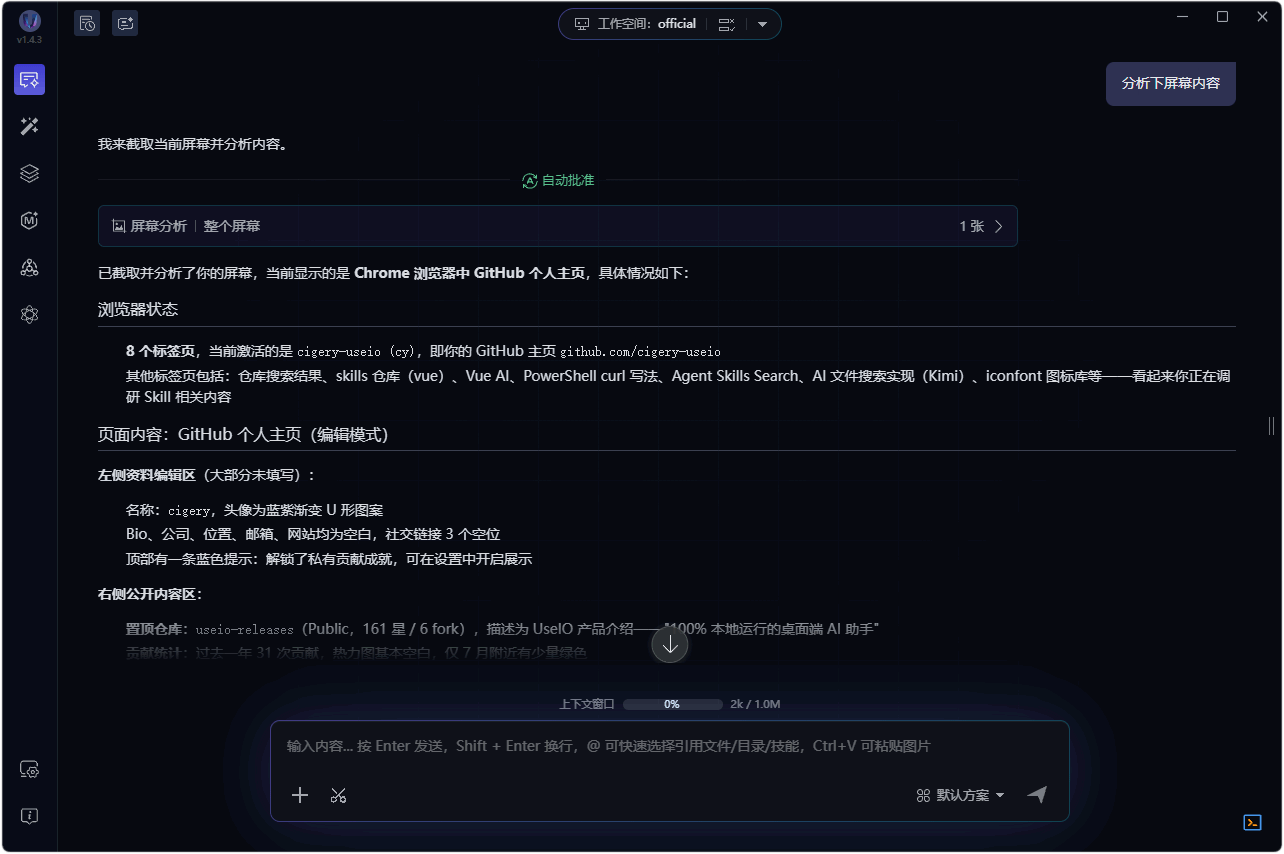The image size is (1284, 854).
Task: Click the 自动批准 auto-approve label
Action: click(558, 181)
